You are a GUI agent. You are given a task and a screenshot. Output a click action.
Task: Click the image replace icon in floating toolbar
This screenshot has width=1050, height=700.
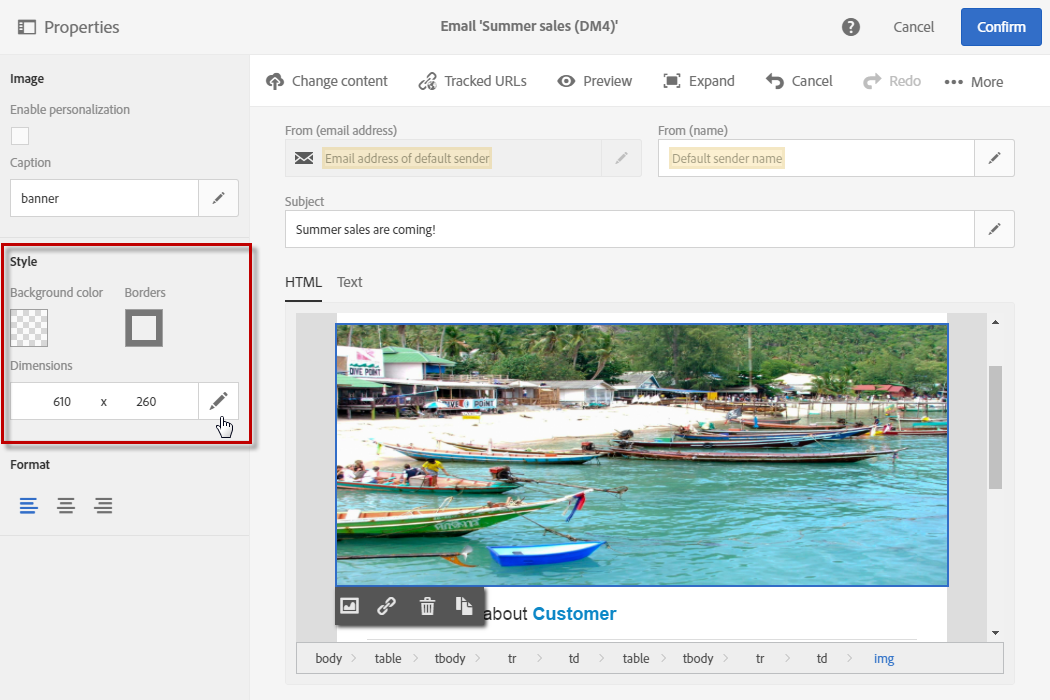[349, 605]
